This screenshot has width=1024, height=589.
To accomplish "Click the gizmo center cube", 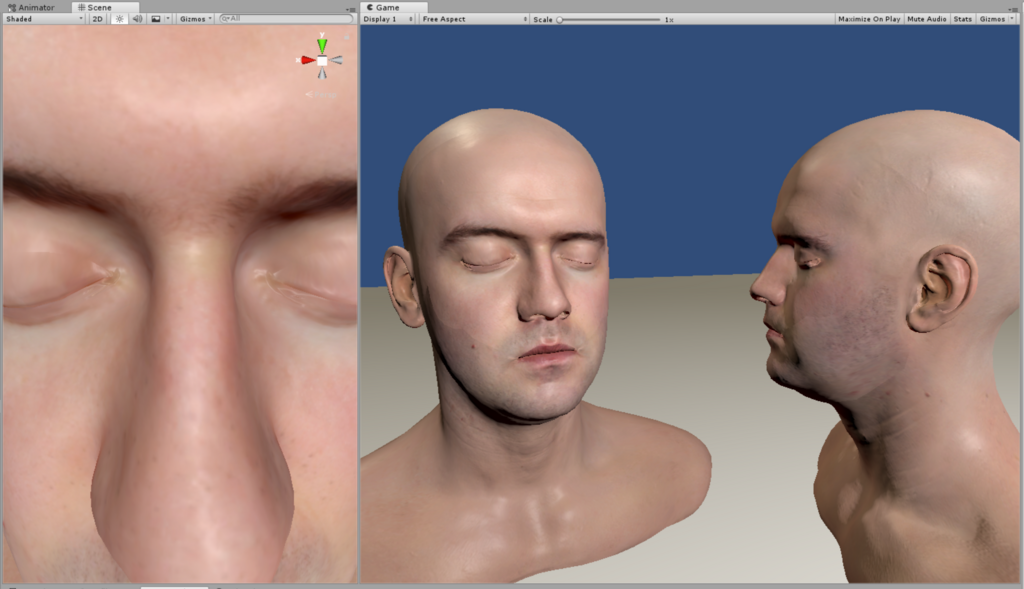I will 322,60.
